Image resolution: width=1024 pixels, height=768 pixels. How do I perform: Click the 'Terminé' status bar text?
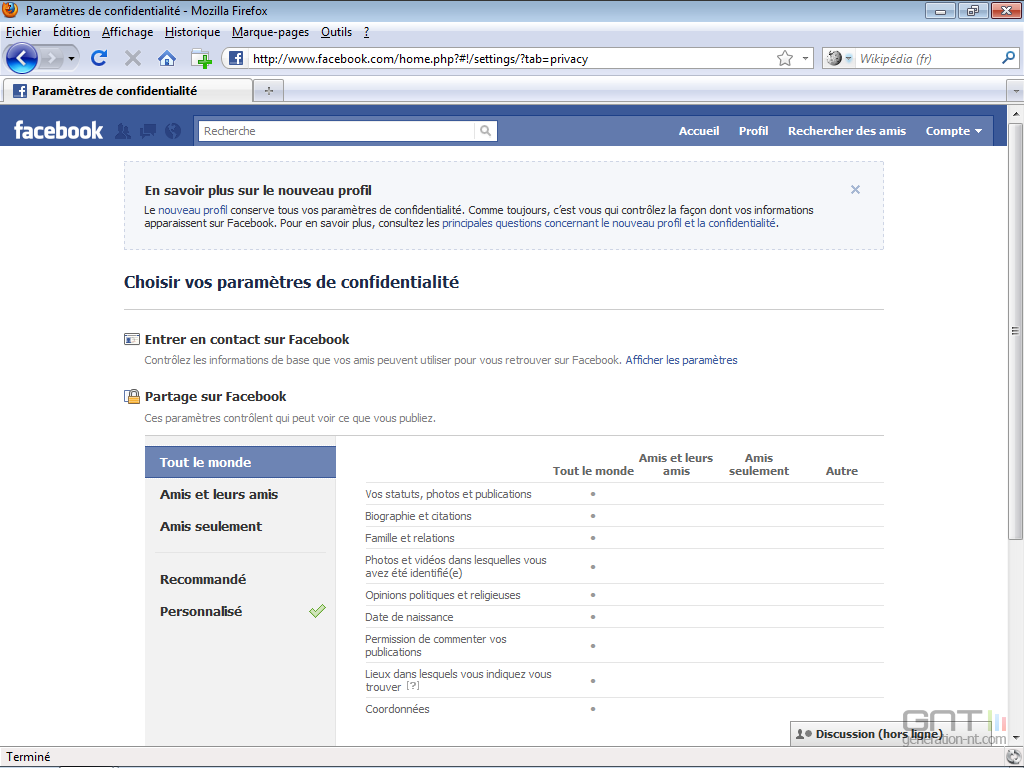28,757
